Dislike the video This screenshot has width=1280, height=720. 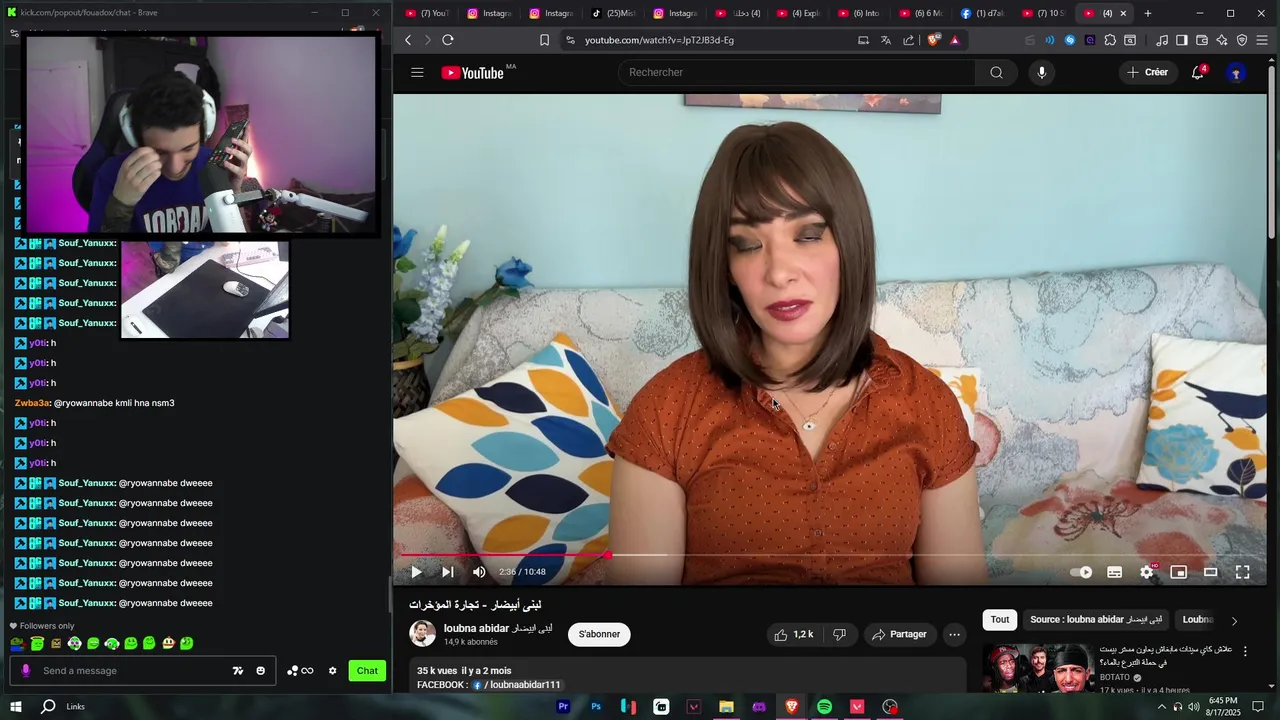click(x=840, y=634)
